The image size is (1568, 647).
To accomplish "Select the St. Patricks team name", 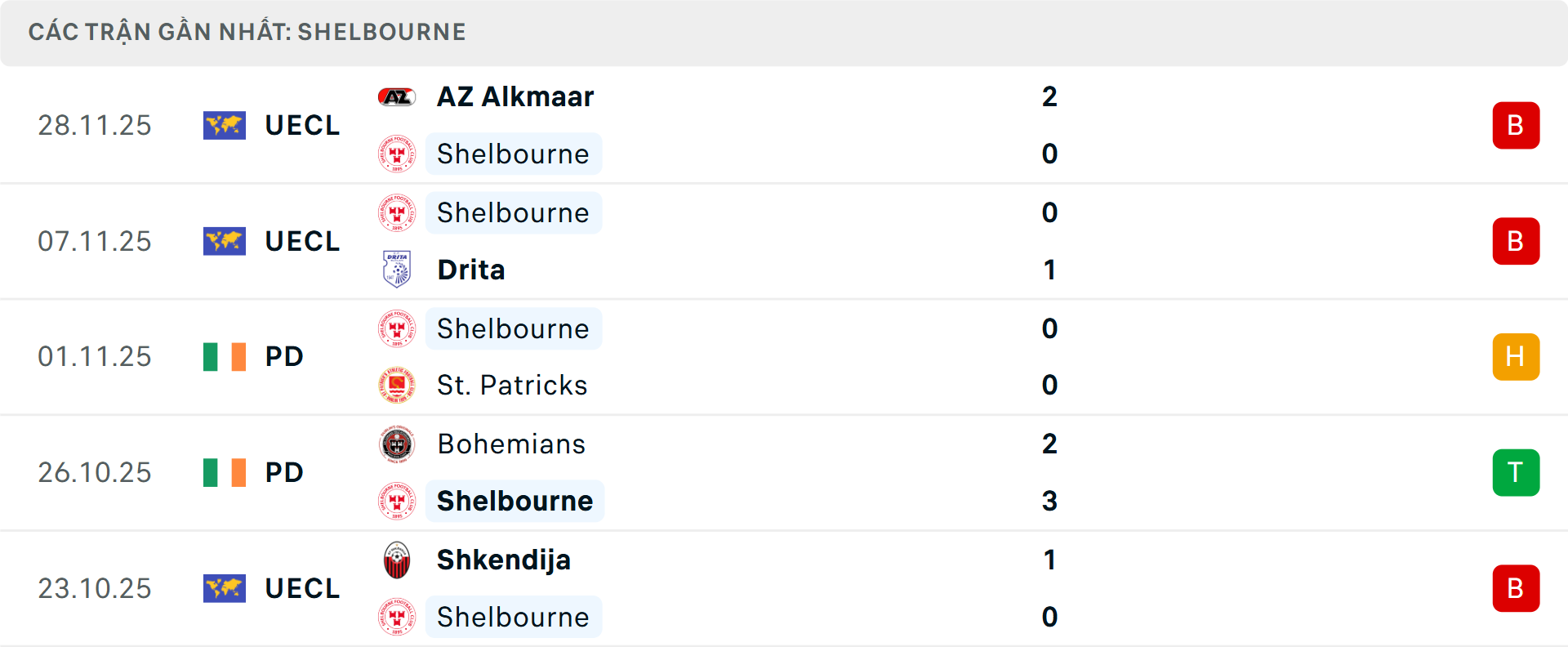I will [x=512, y=385].
